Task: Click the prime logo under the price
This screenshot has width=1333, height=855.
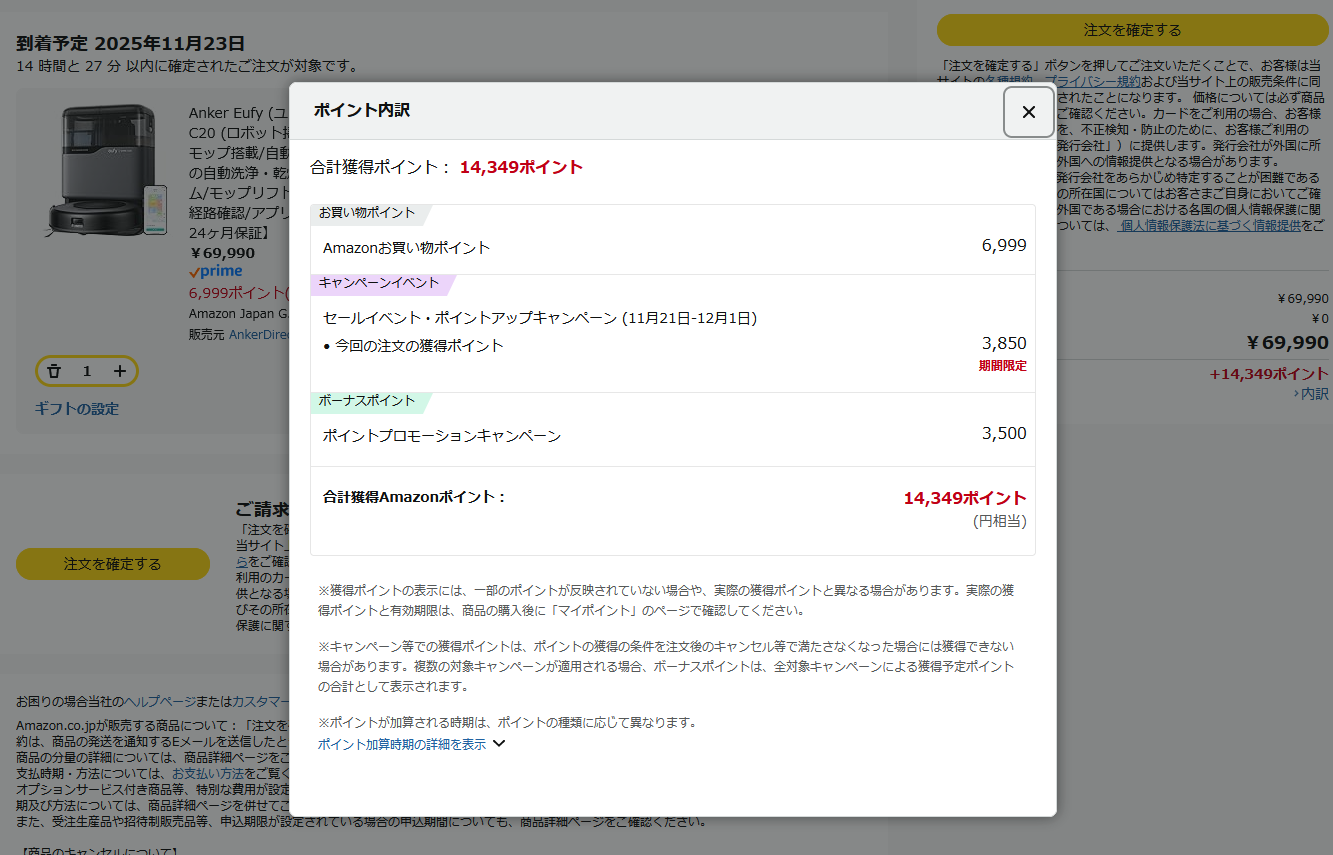Action: point(215,272)
